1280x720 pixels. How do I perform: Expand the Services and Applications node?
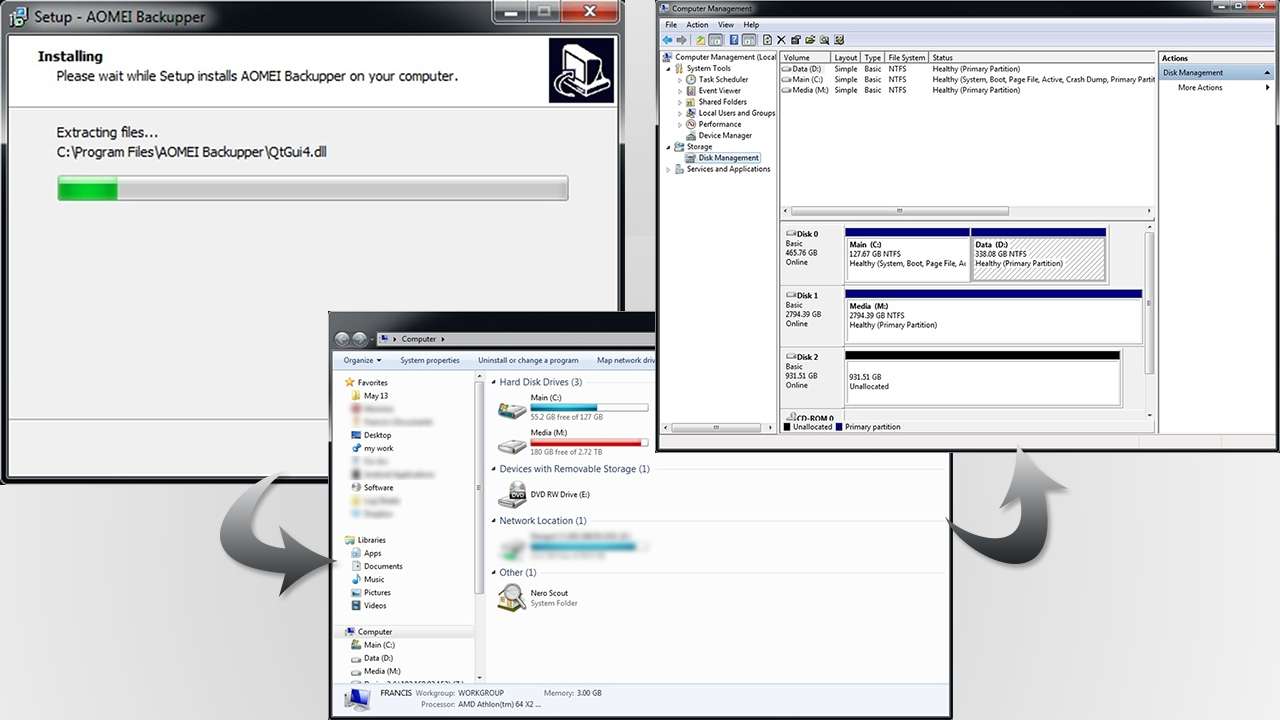(x=668, y=168)
